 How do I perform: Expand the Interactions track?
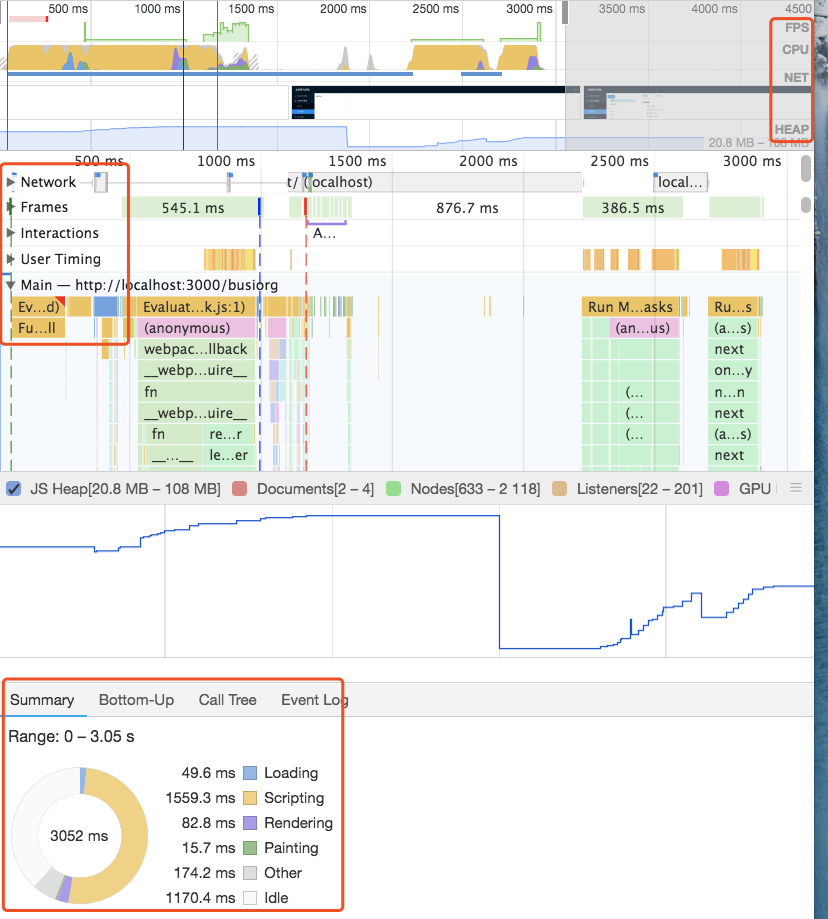(11, 233)
